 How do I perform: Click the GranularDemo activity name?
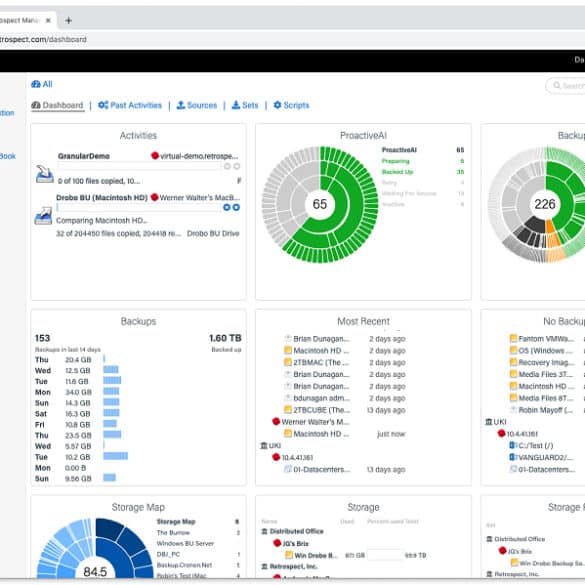tap(84, 156)
